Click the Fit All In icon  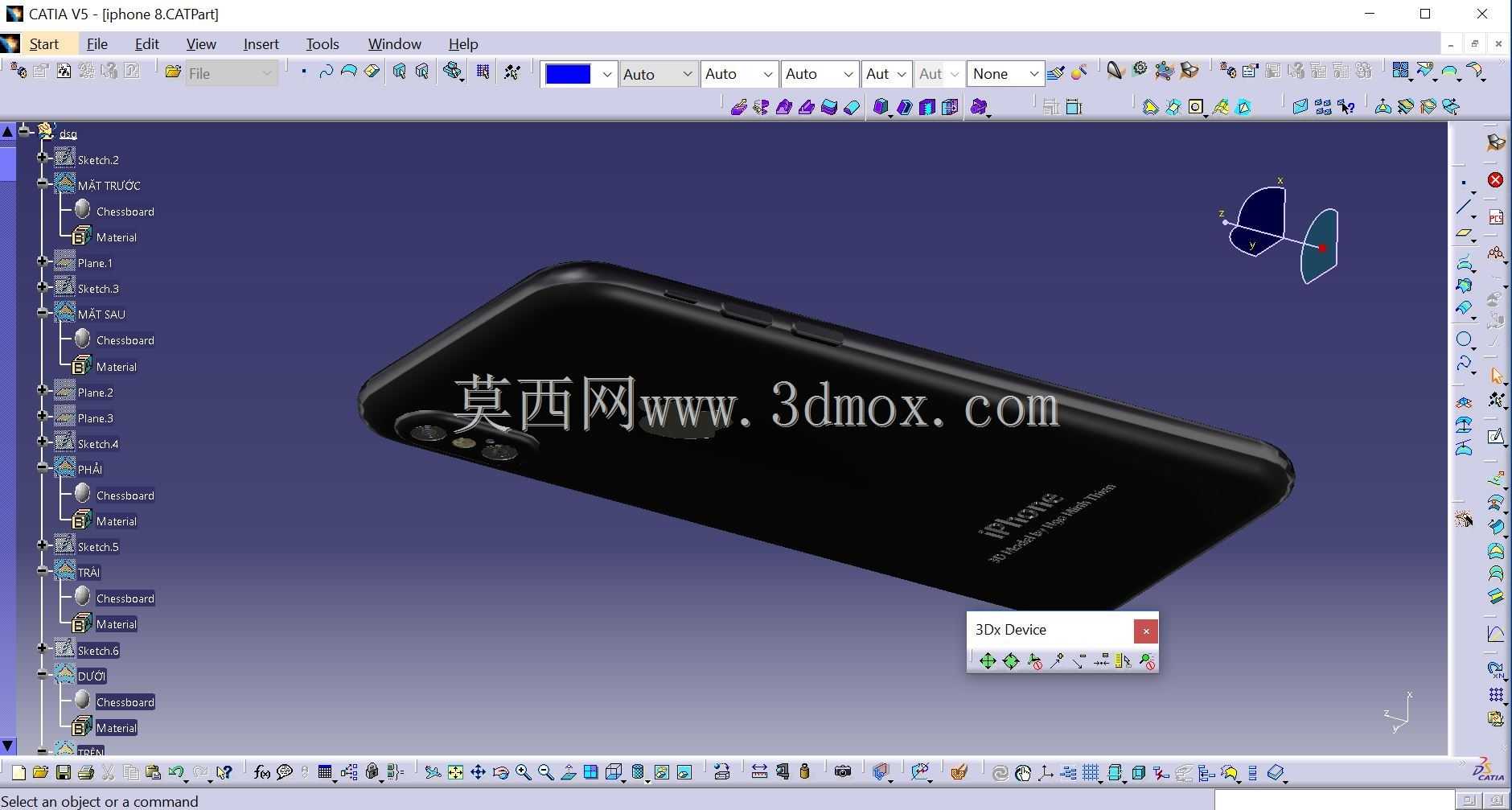click(455, 772)
